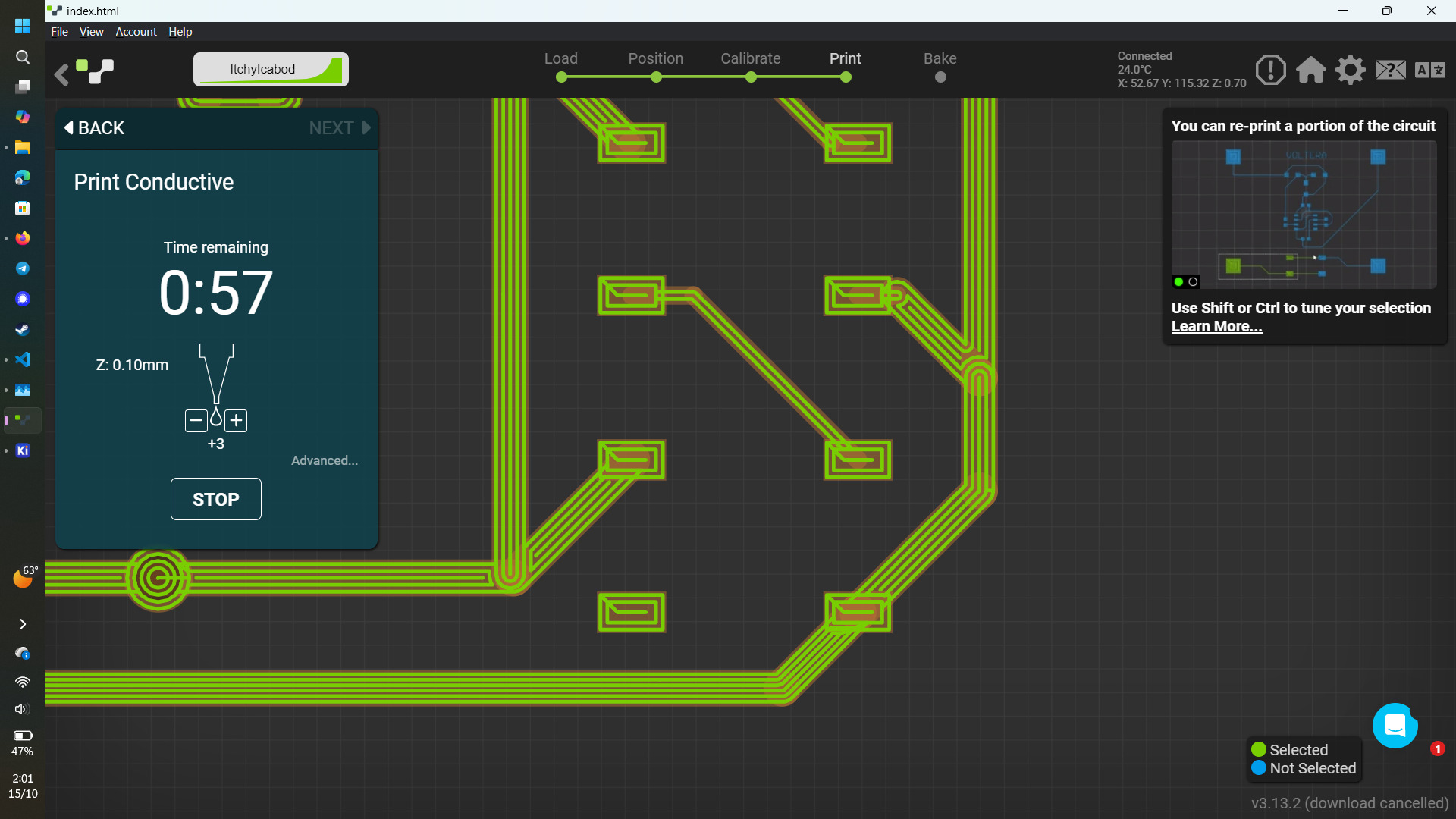Open Telegram from the taskbar
The image size is (1456, 819).
[x=23, y=268]
